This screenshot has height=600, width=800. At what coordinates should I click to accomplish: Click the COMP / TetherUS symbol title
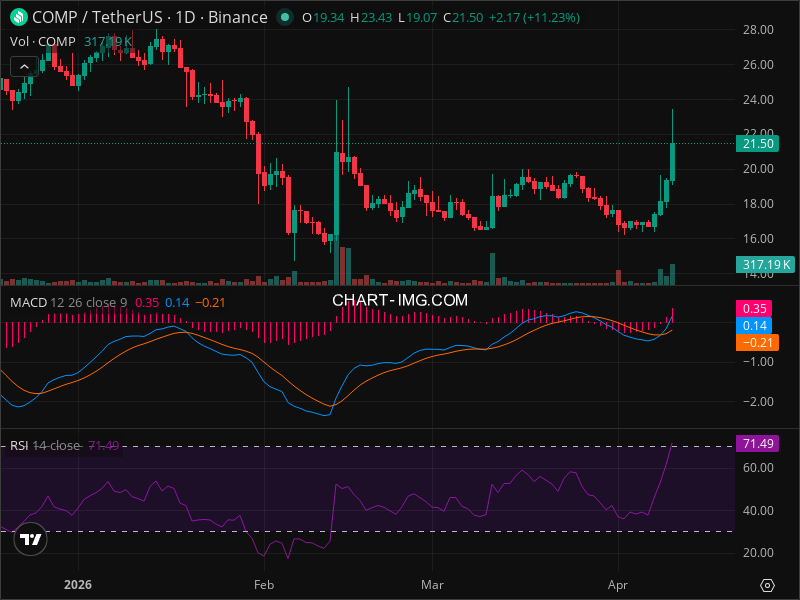[x=149, y=17]
